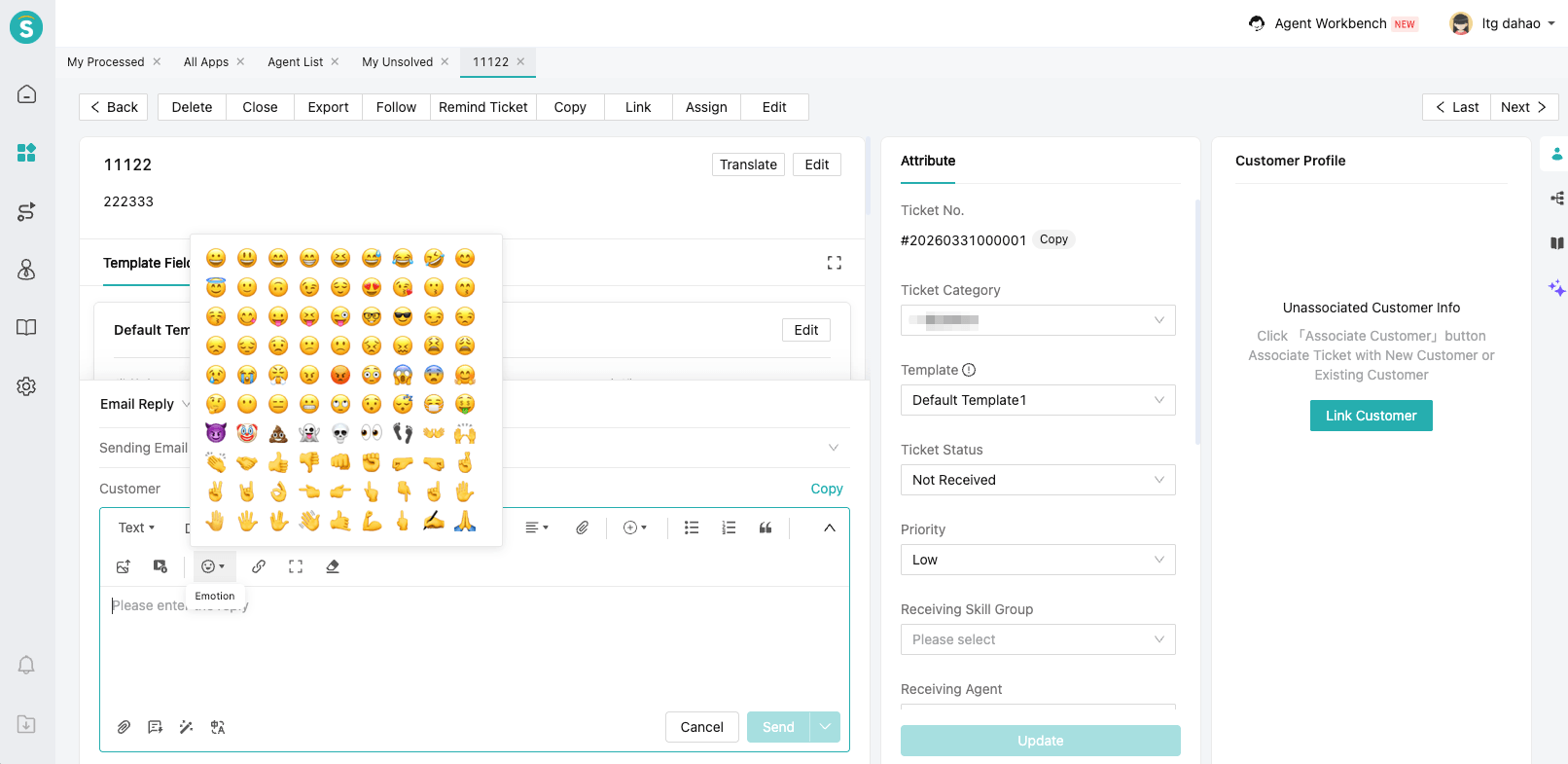The height and width of the screenshot is (764, 1568).
Task: Switch to the Agent List tab
Action: 295,62
